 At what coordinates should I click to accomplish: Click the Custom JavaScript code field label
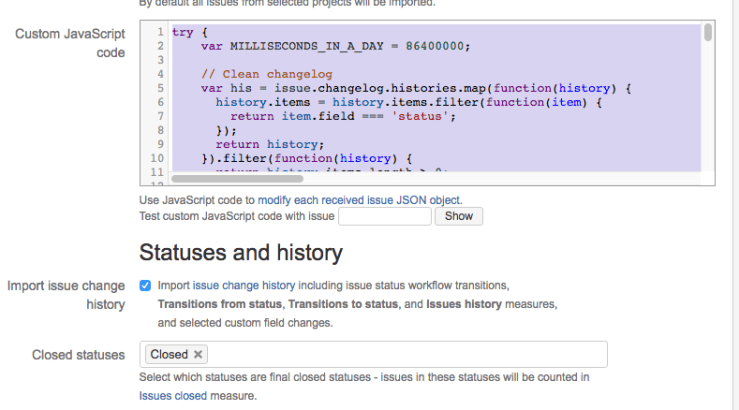[x=69, y=43]
